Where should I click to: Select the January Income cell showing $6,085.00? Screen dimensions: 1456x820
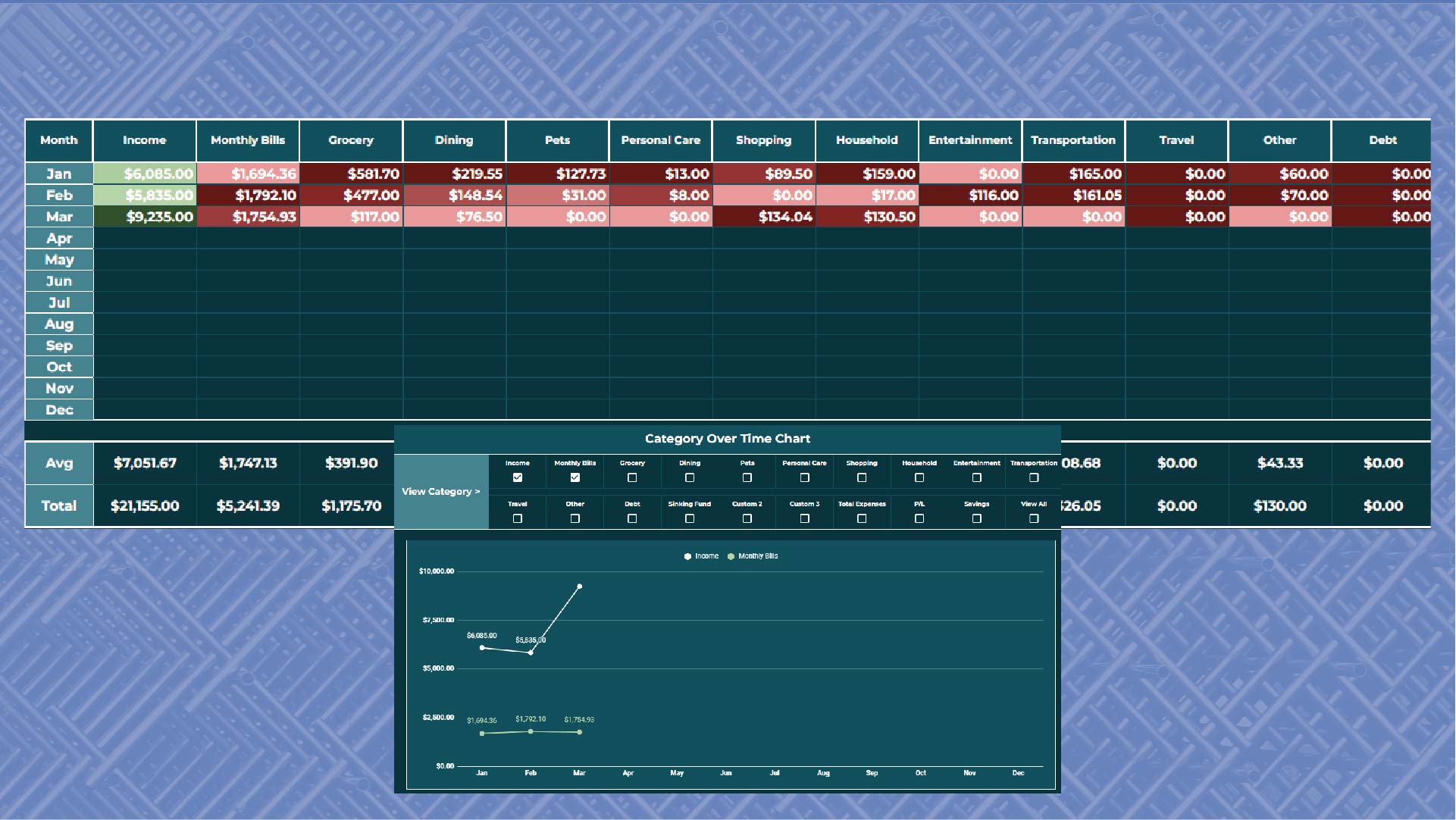[x=144, y=174]
